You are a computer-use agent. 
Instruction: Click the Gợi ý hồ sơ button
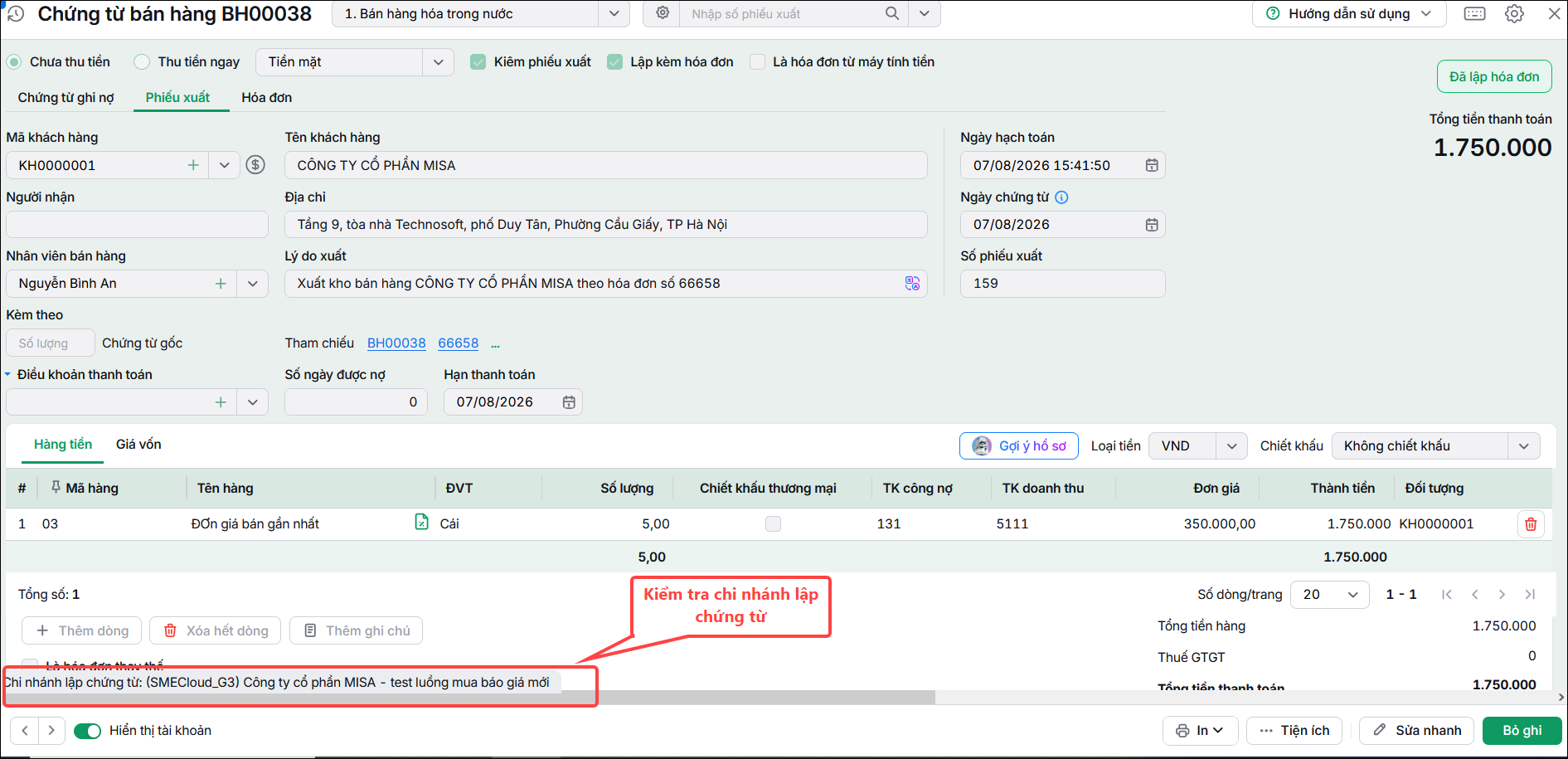(x=1019, y=446)
